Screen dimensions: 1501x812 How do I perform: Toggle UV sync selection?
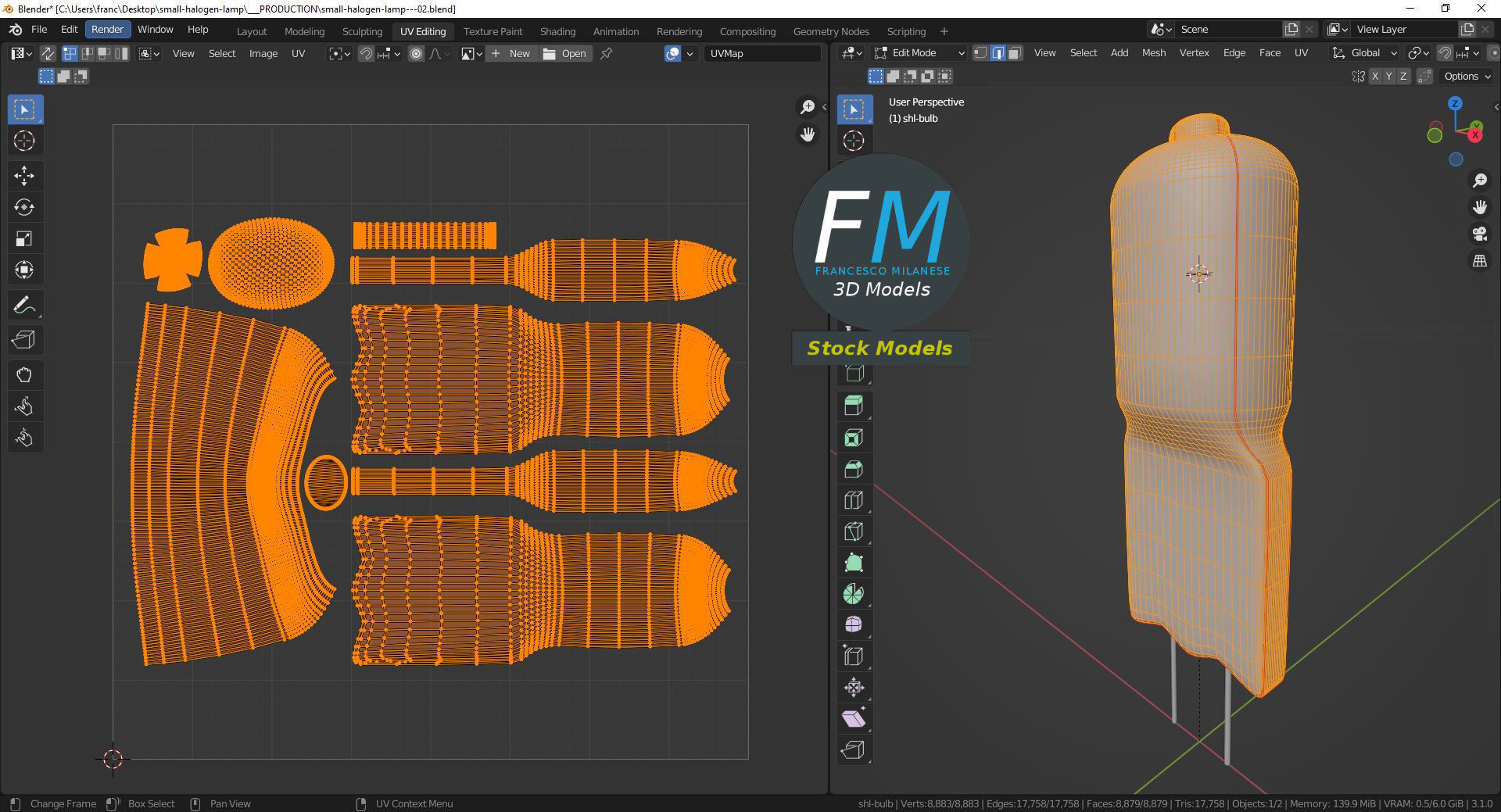point(48,53)
